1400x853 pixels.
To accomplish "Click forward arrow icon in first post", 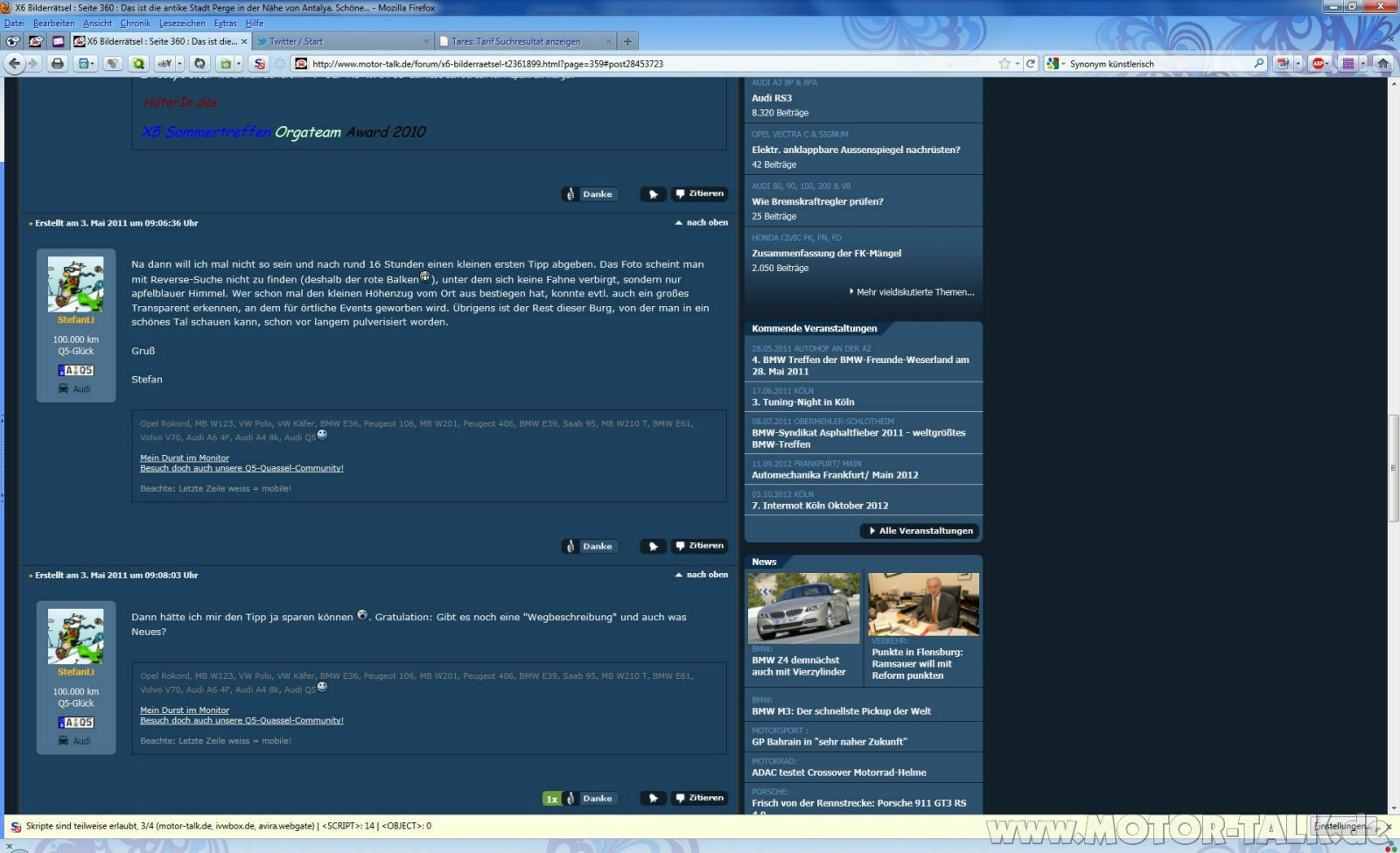I will [653, 194].
